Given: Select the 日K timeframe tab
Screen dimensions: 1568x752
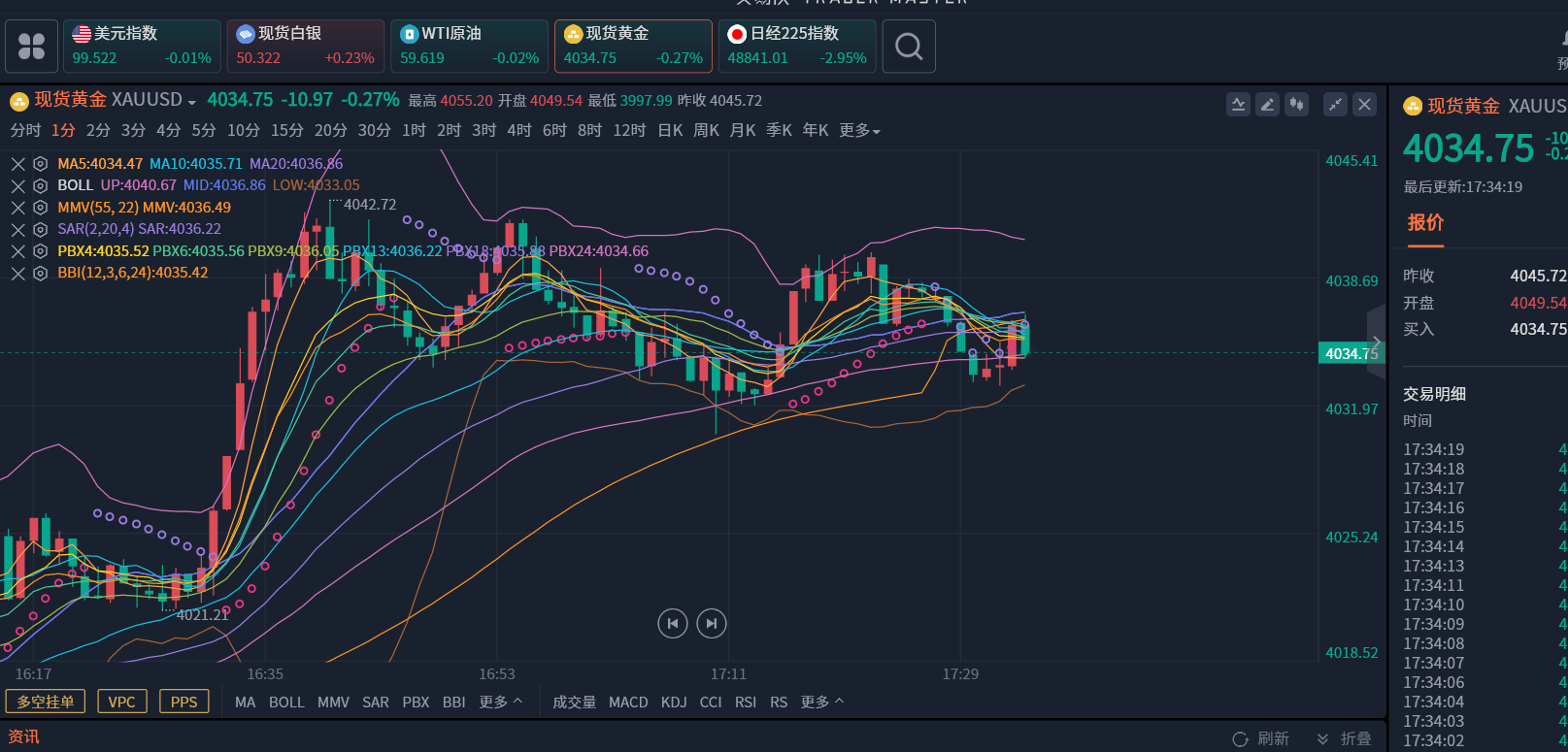Looking at the screenshot, I should click(670, 130).
